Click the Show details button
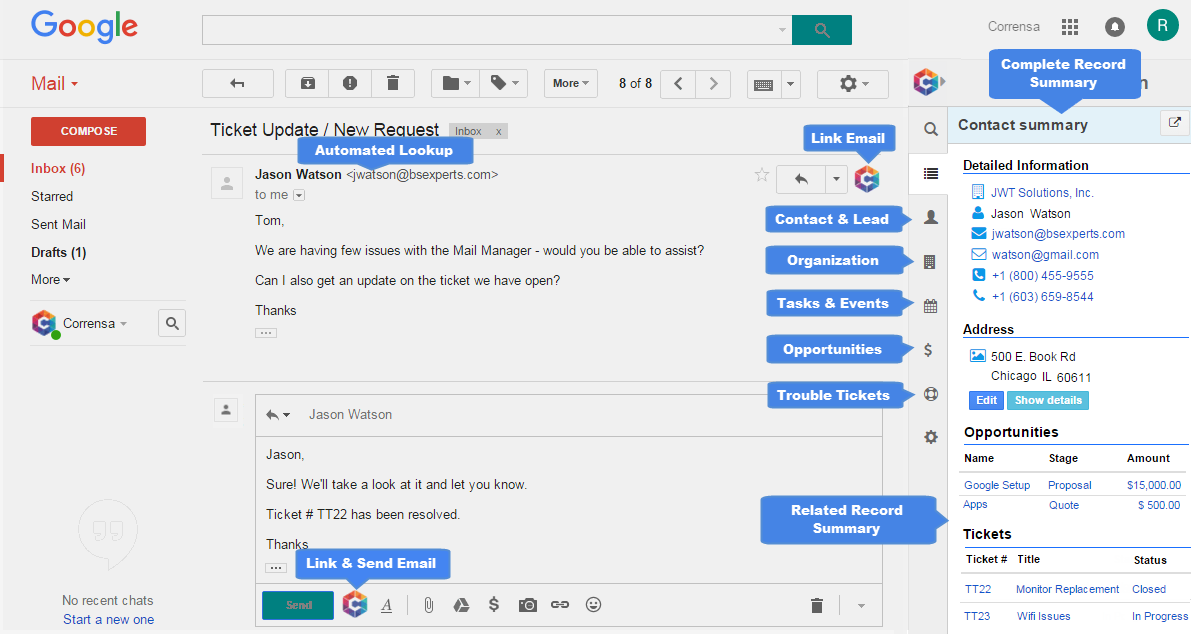The height and width of the screenshot is (634, 1191). click(1048, 400)
